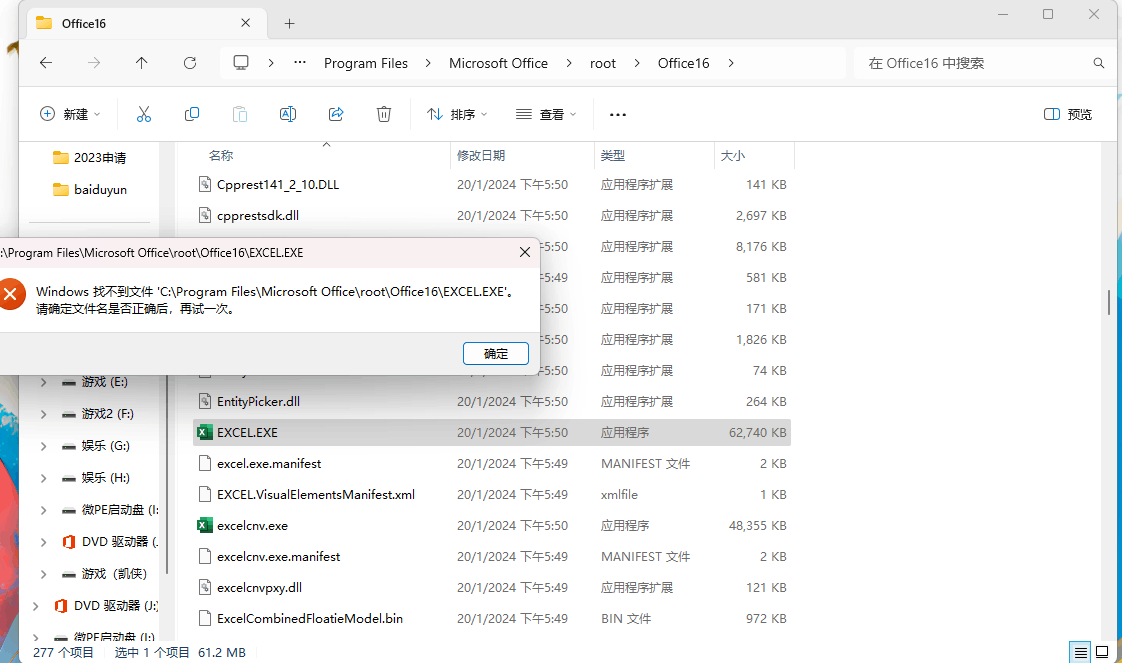Screen dimensions: 1122x663
Task: Click the Copy icon in toolbar
Action: pyautogui.click(x=192, y=114)
